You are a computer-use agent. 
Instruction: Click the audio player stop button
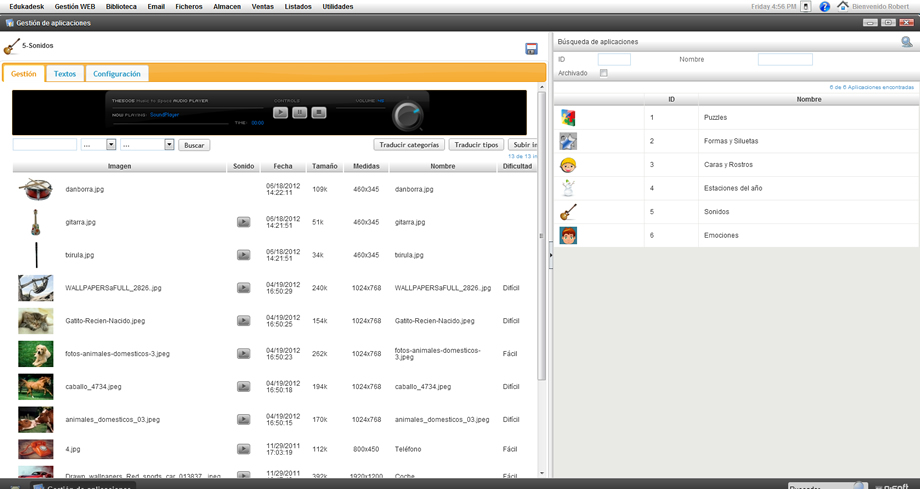pos(319,112)
